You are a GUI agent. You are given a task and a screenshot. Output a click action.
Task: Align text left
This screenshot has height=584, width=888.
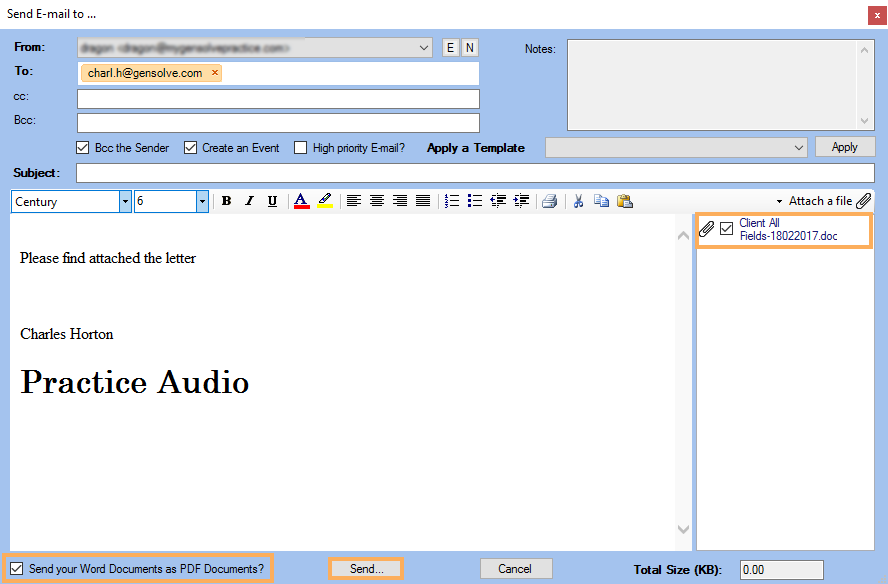(x=354, y=201)
